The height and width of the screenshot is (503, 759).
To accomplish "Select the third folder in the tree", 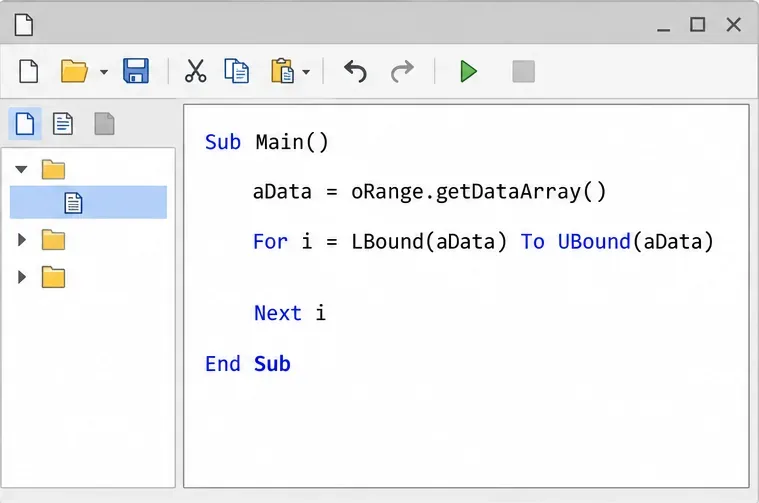I will click(53, 277).
